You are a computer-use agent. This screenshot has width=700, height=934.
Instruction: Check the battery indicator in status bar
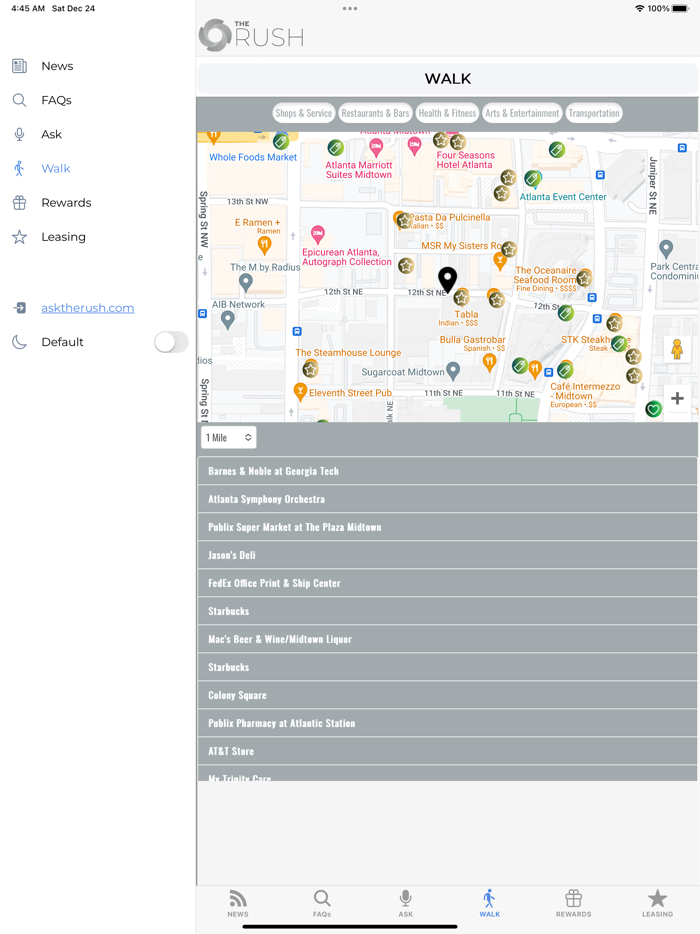(680, 8)
